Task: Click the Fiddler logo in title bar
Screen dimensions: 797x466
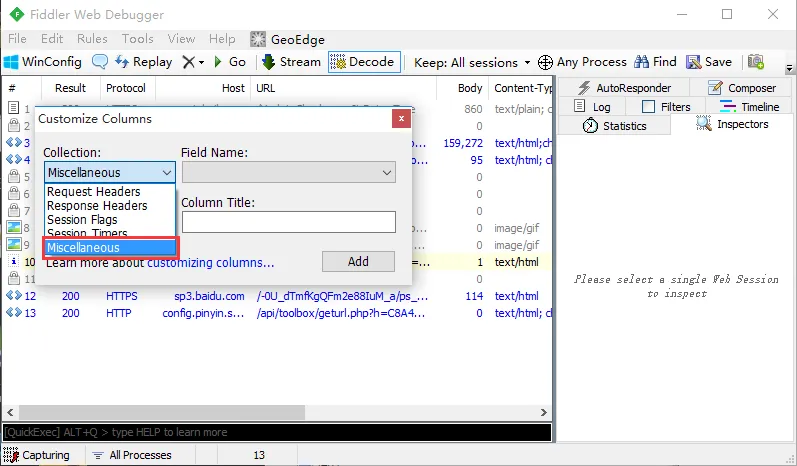Action: tap(17, 14)
